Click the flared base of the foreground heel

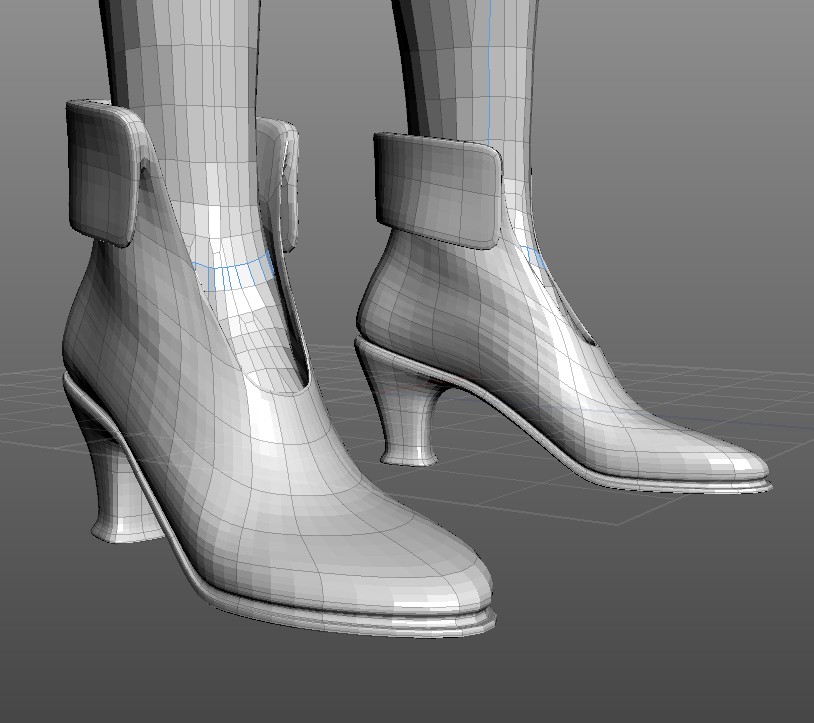[x=122, y=531]
